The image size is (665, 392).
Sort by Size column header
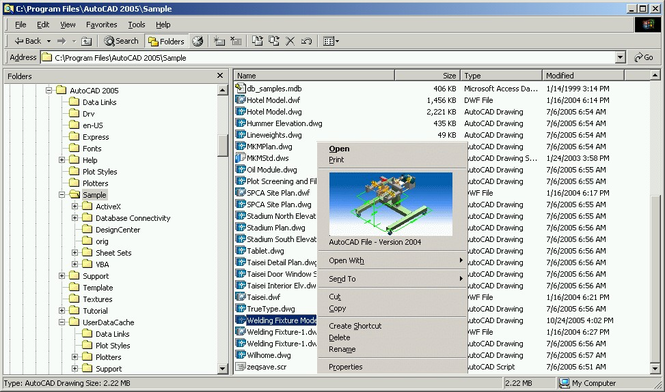(x=428, y=76)
